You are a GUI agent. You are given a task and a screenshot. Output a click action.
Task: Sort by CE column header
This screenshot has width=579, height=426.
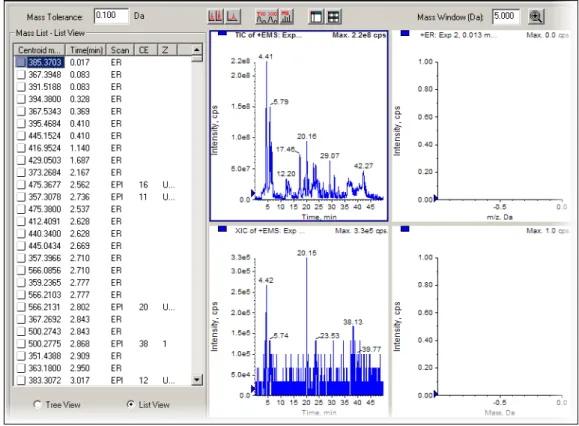(146, 50)
